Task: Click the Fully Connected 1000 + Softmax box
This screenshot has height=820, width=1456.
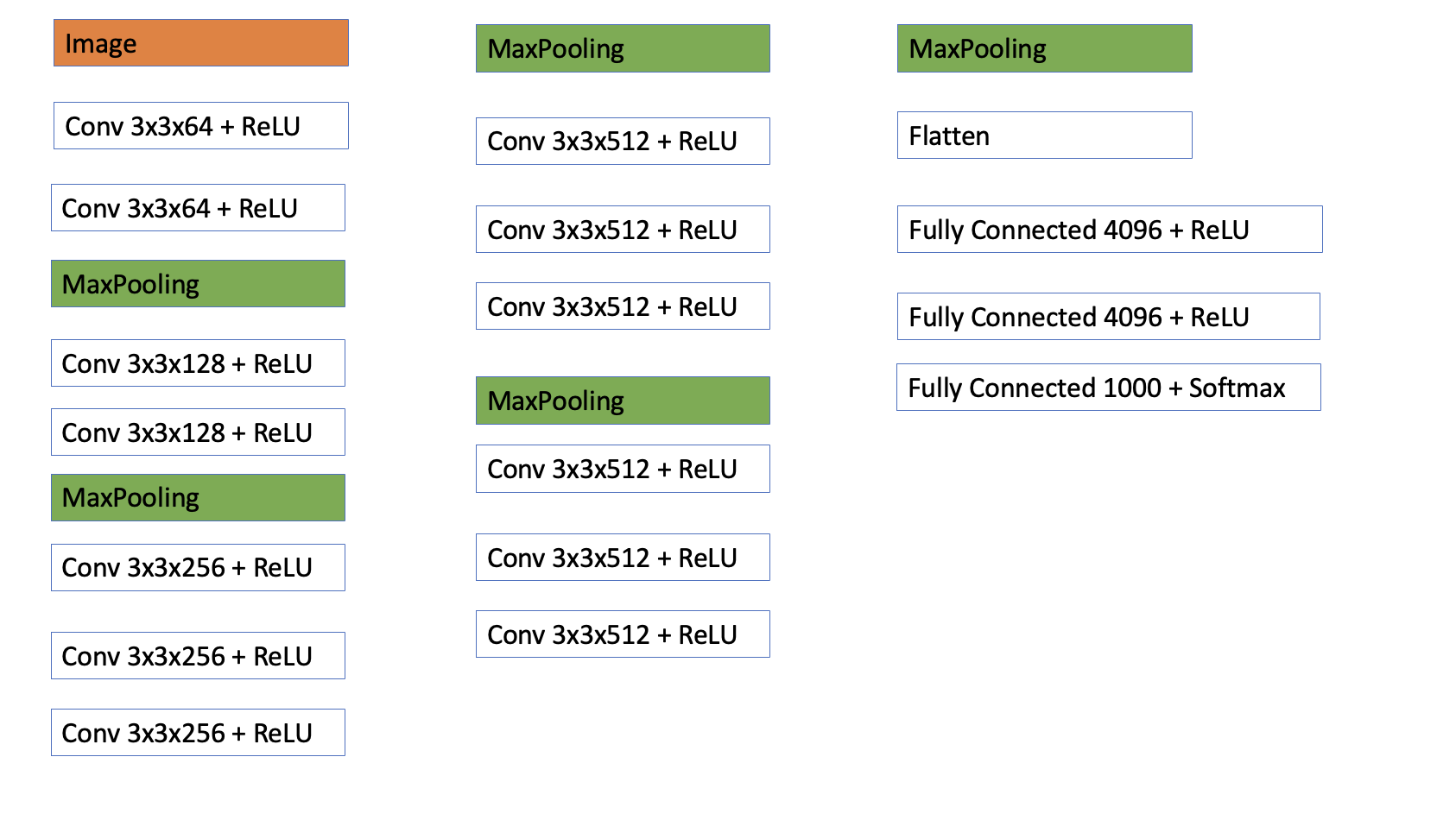Action: tap(1108, 388)
